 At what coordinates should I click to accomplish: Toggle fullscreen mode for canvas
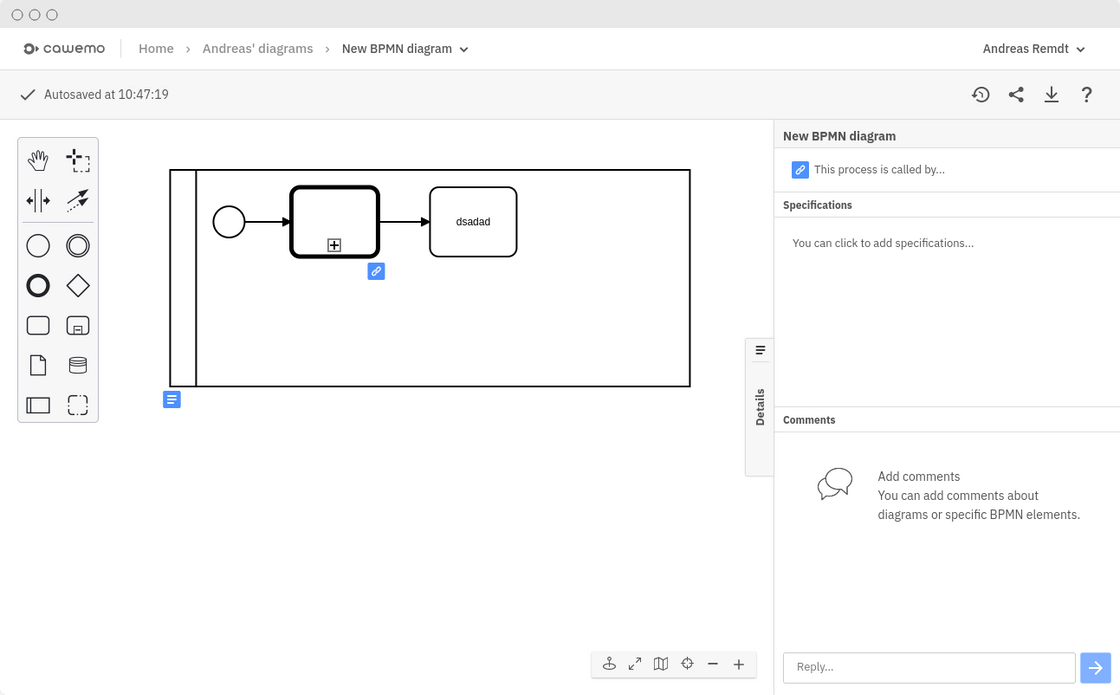[x=635, y=664]
